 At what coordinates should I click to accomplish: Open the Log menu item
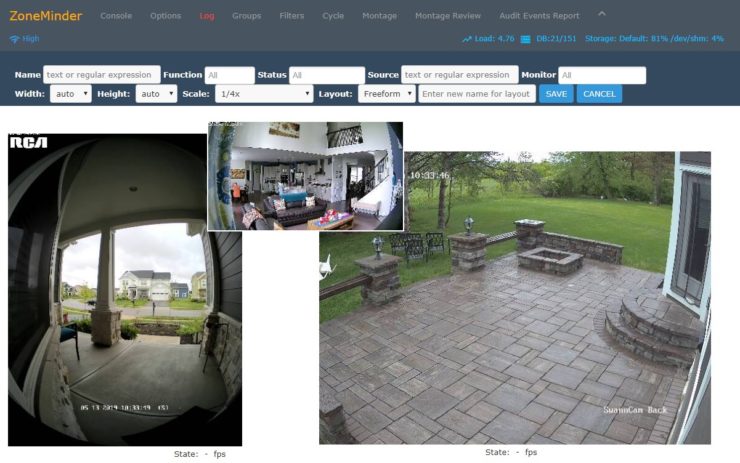click(x=207, y=16)
